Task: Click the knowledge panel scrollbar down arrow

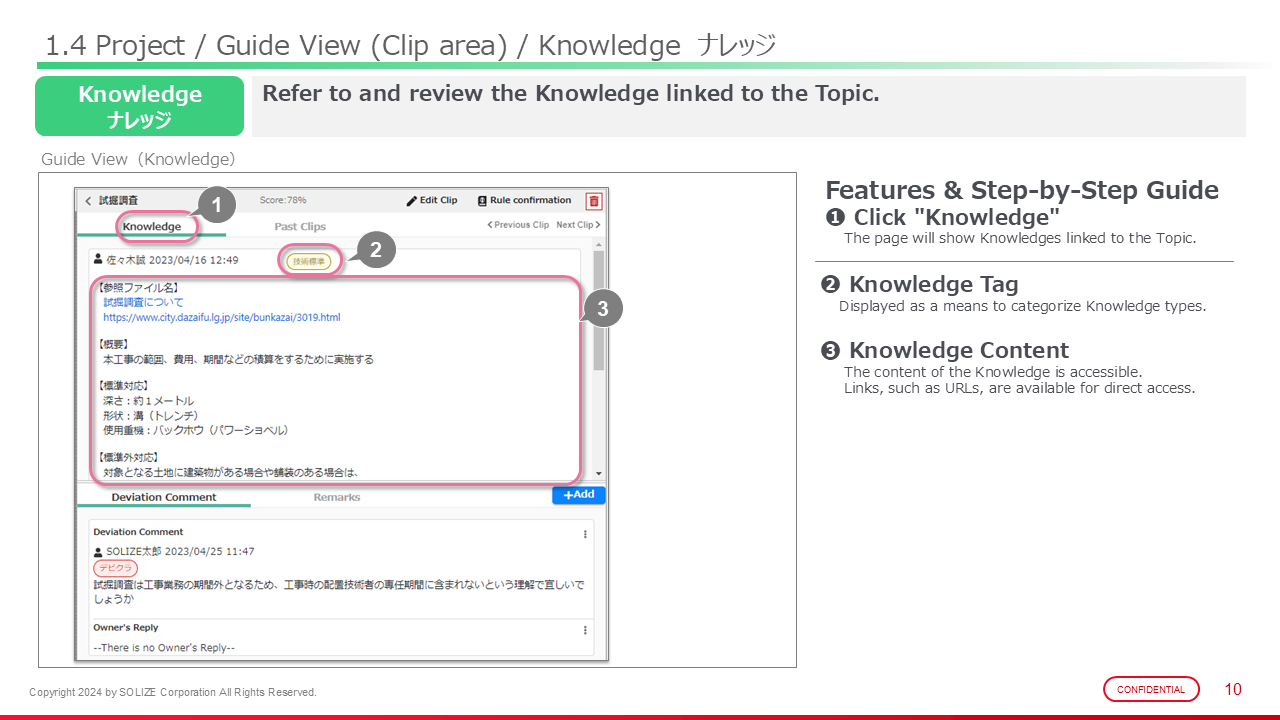Action: click(x=599, y=473)
